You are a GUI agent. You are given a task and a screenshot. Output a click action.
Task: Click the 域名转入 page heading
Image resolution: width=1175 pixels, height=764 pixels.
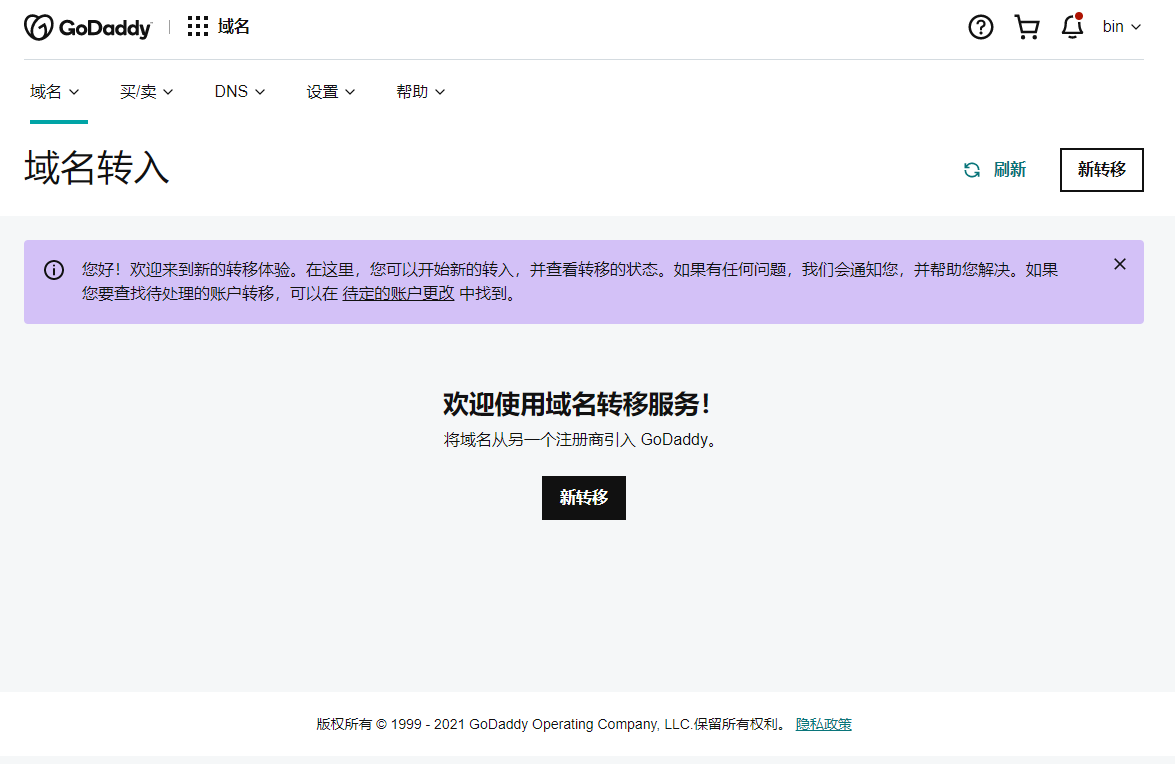(x=97, y=167)
